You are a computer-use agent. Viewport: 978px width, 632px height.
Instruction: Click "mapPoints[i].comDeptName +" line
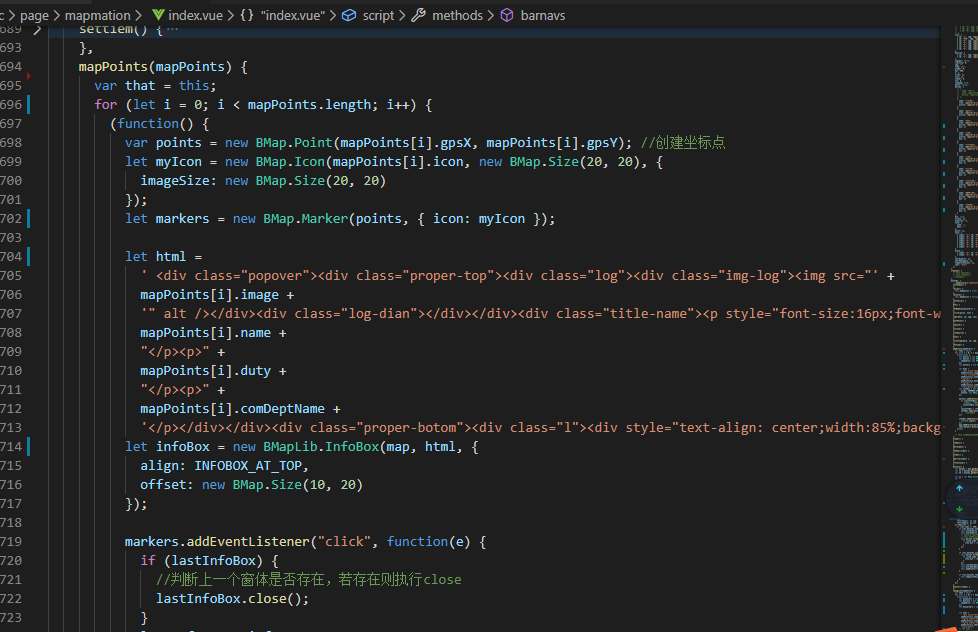pyautogui.click(x=240, y=409)
